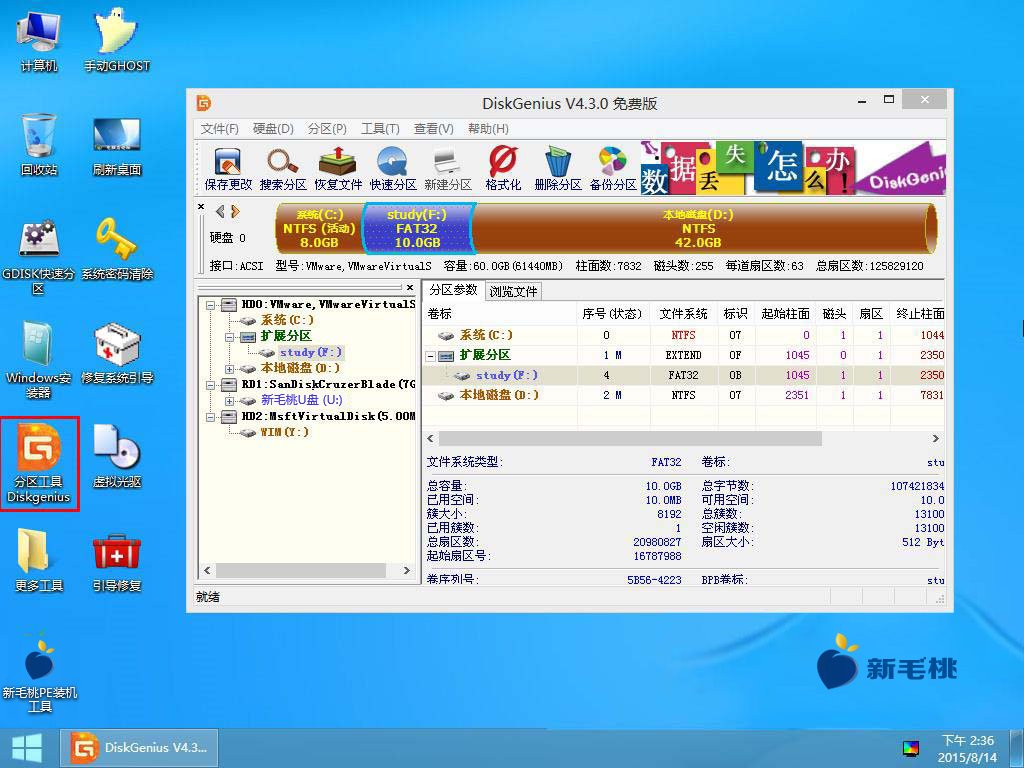The width and height of the screenshot is (1024, 768).
Task: Close the disk tree panel
Action: (x=409, y=287)
